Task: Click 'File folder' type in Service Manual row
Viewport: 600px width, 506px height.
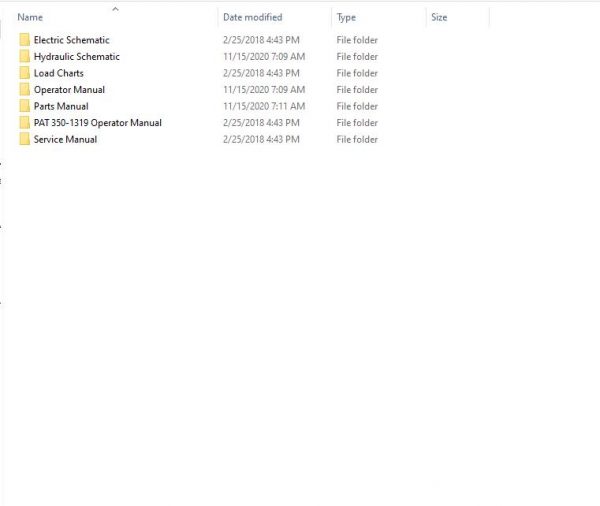Action: (x=357, y=139)
